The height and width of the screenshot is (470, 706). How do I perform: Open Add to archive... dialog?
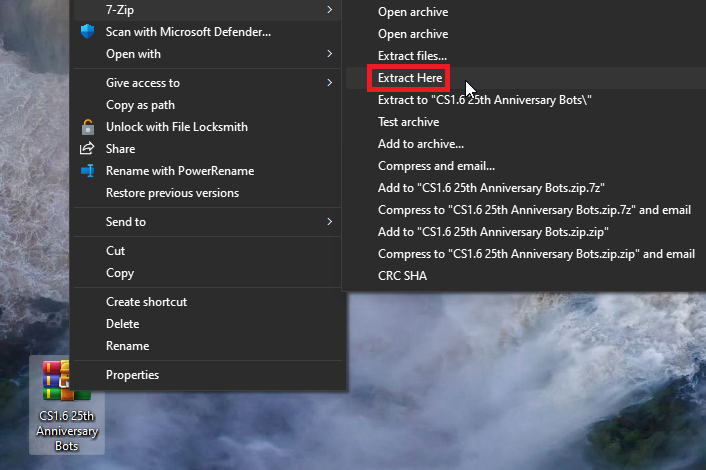420,144
